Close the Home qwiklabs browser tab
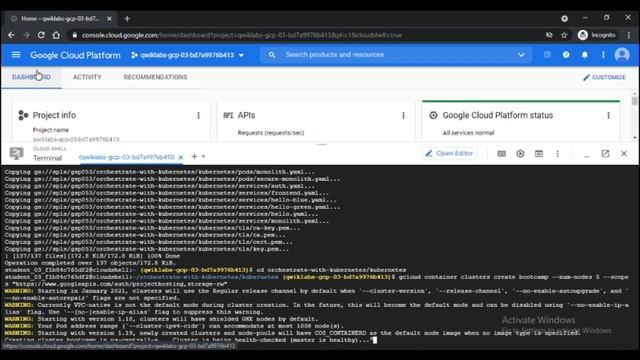 [109, 19]
